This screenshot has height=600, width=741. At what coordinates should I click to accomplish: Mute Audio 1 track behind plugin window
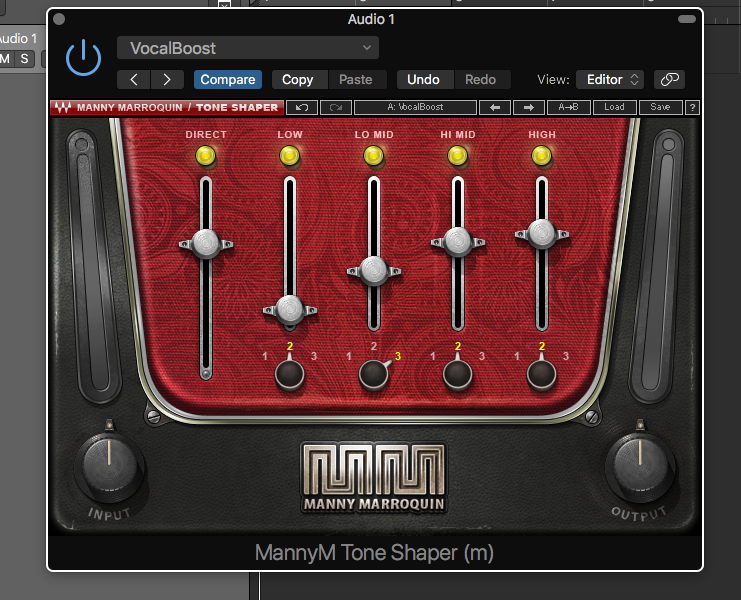coord(6,59)
